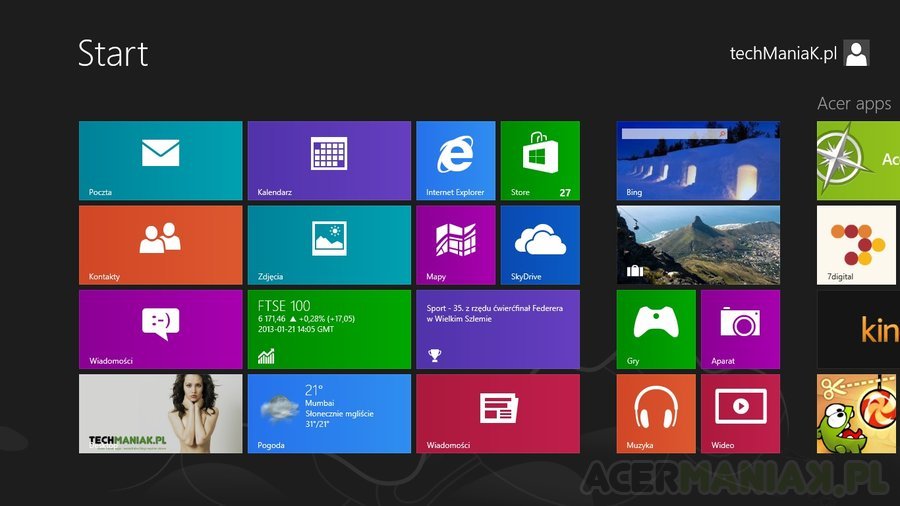Open the Pogoda weather tile
This screenshot has width=900, height=506.
(329, 414)
